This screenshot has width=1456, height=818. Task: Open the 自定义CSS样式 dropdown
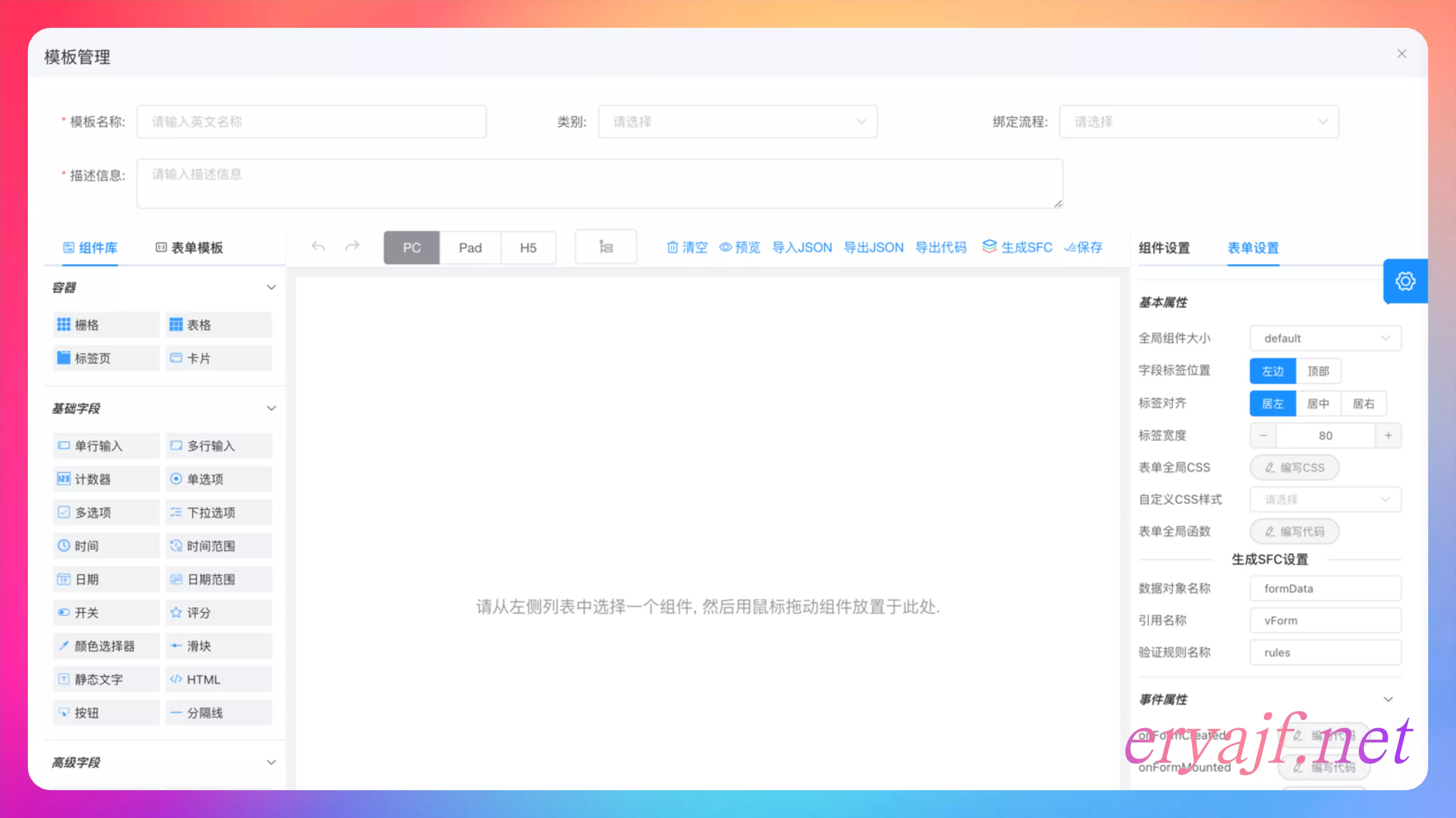point(1326,499)
